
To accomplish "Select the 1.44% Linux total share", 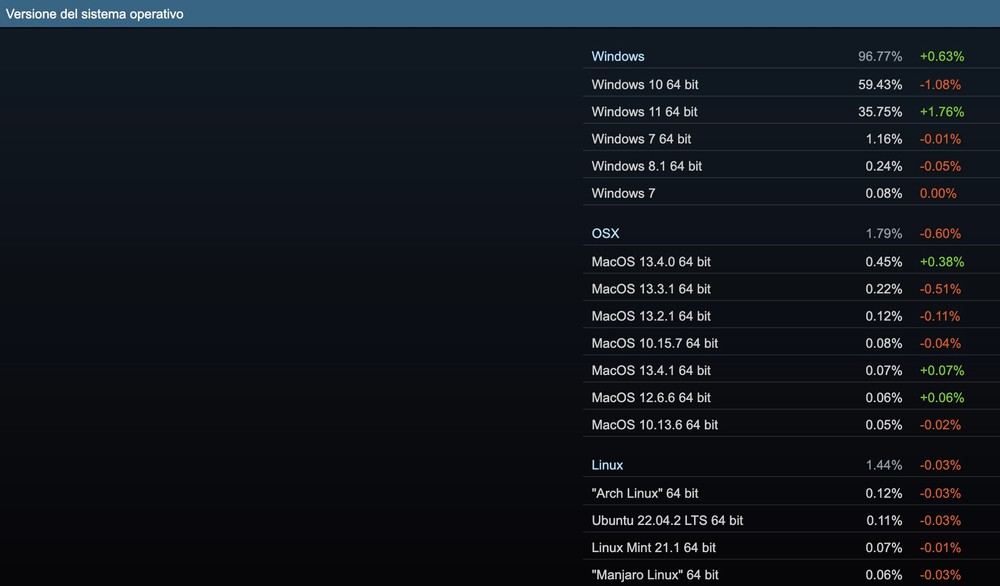I will pos(884,465).
